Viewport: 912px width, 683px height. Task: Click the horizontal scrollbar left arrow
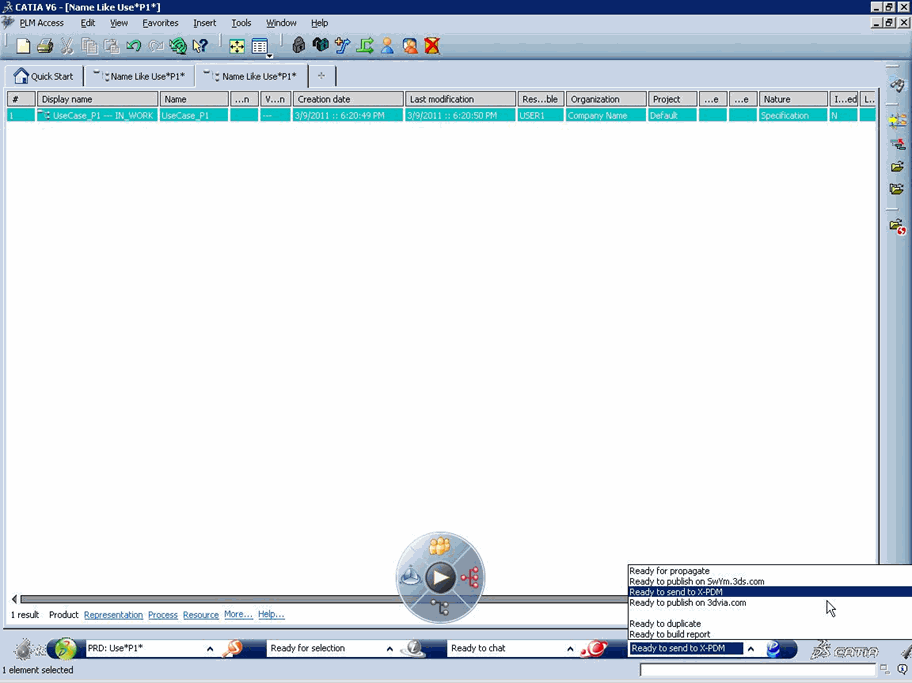click(14, 599)
